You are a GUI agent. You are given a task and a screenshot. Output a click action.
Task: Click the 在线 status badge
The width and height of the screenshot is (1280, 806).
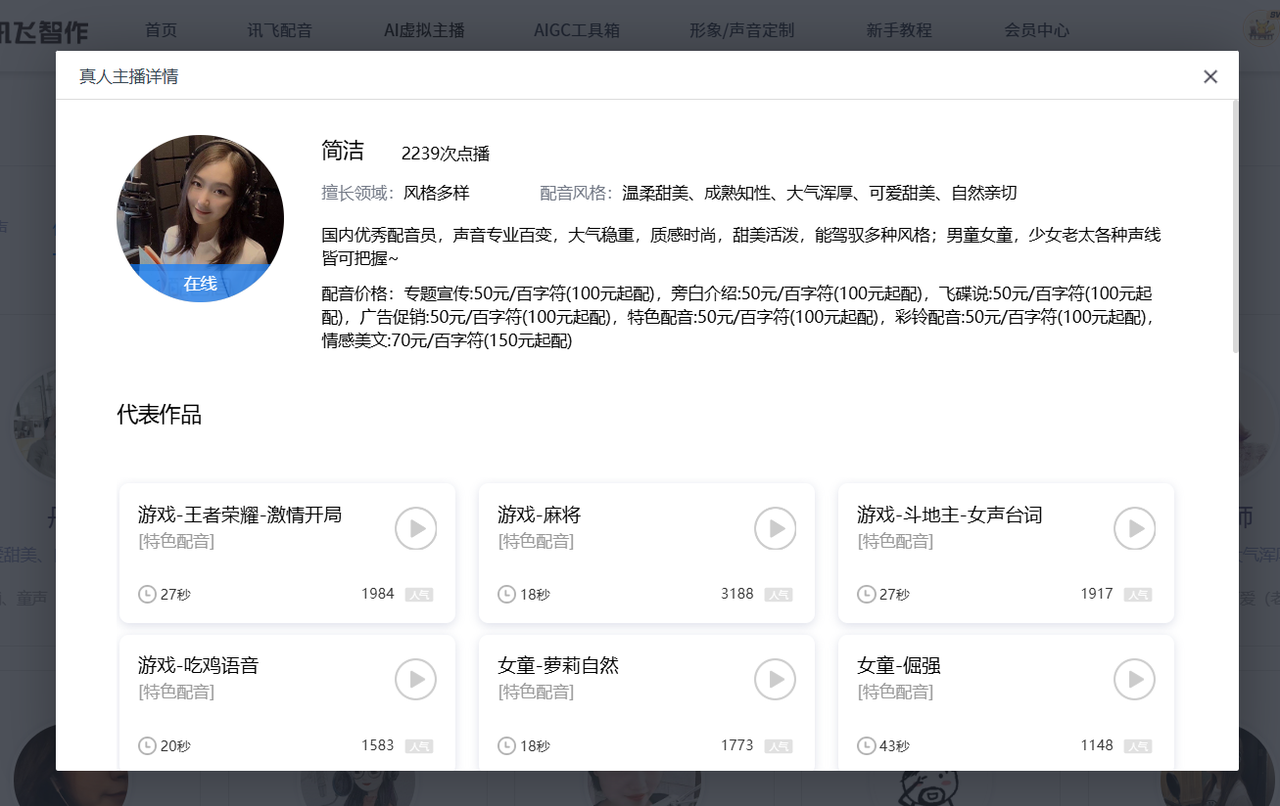[200, 283]
